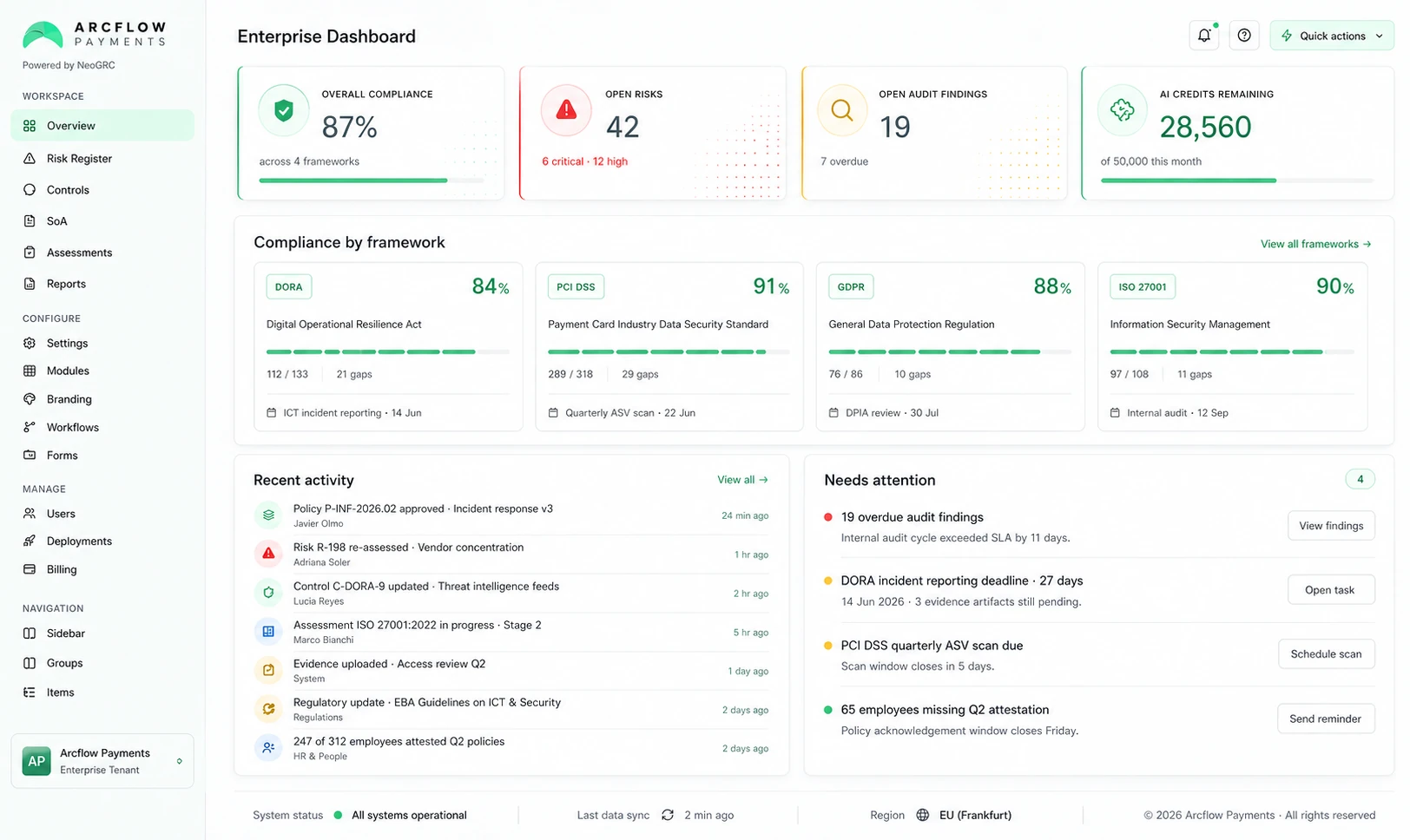Image resolution: width=1410 pixels, height=840 pixels.
Task: Click the red alert icon on Open Risks
Action: click(566, 109)
